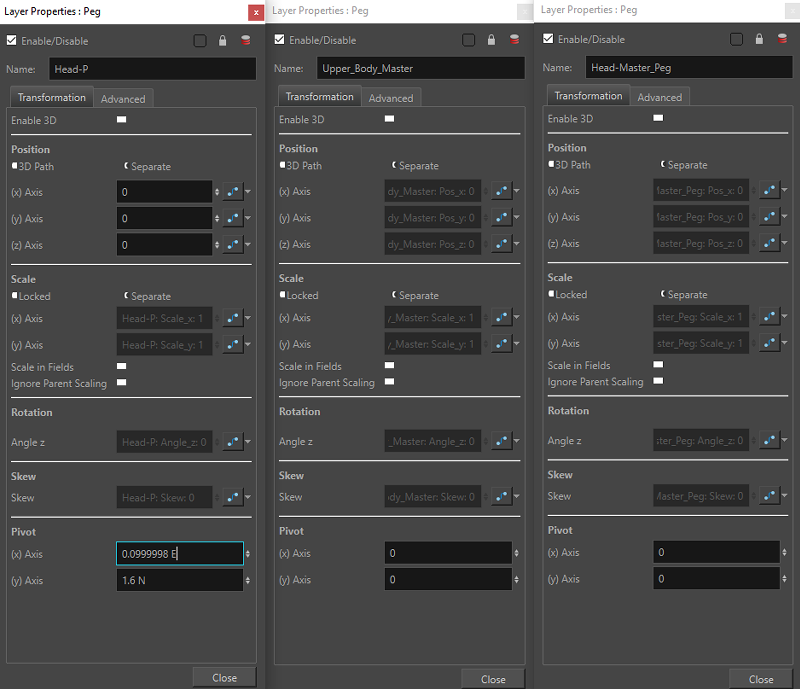Click Head-P Angle z function curve icon
The height and width of the screenshot is (689, 800).
232,442
